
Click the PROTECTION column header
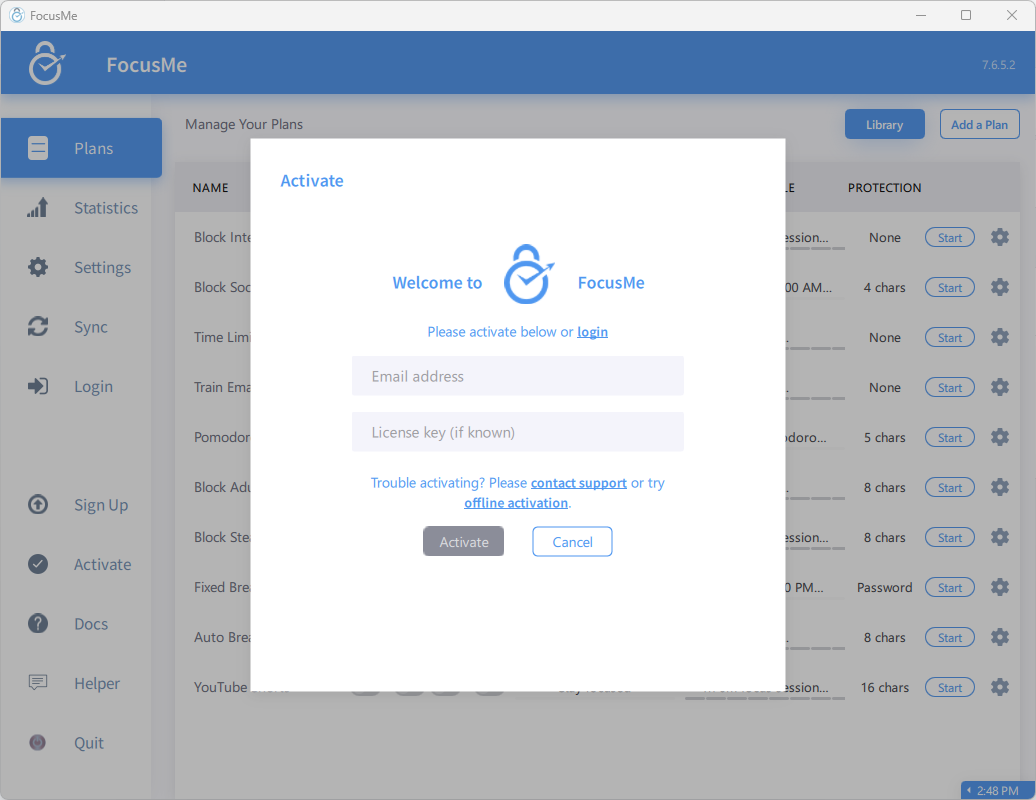884,188
